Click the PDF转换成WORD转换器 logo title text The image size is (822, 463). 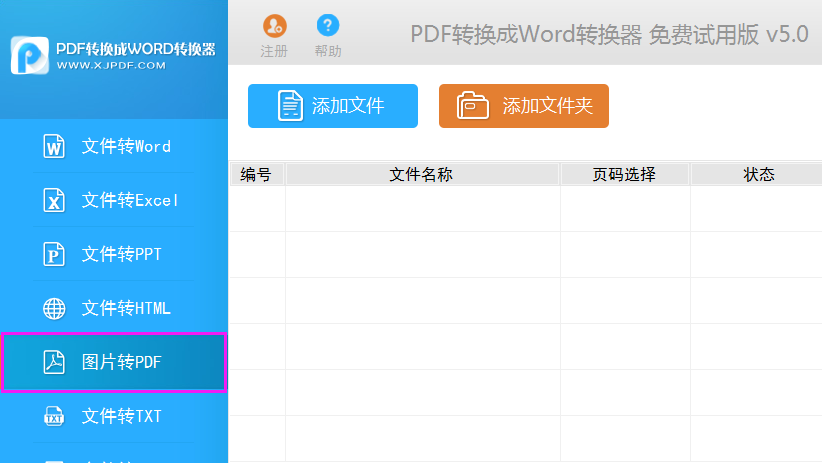coord(136,49)
